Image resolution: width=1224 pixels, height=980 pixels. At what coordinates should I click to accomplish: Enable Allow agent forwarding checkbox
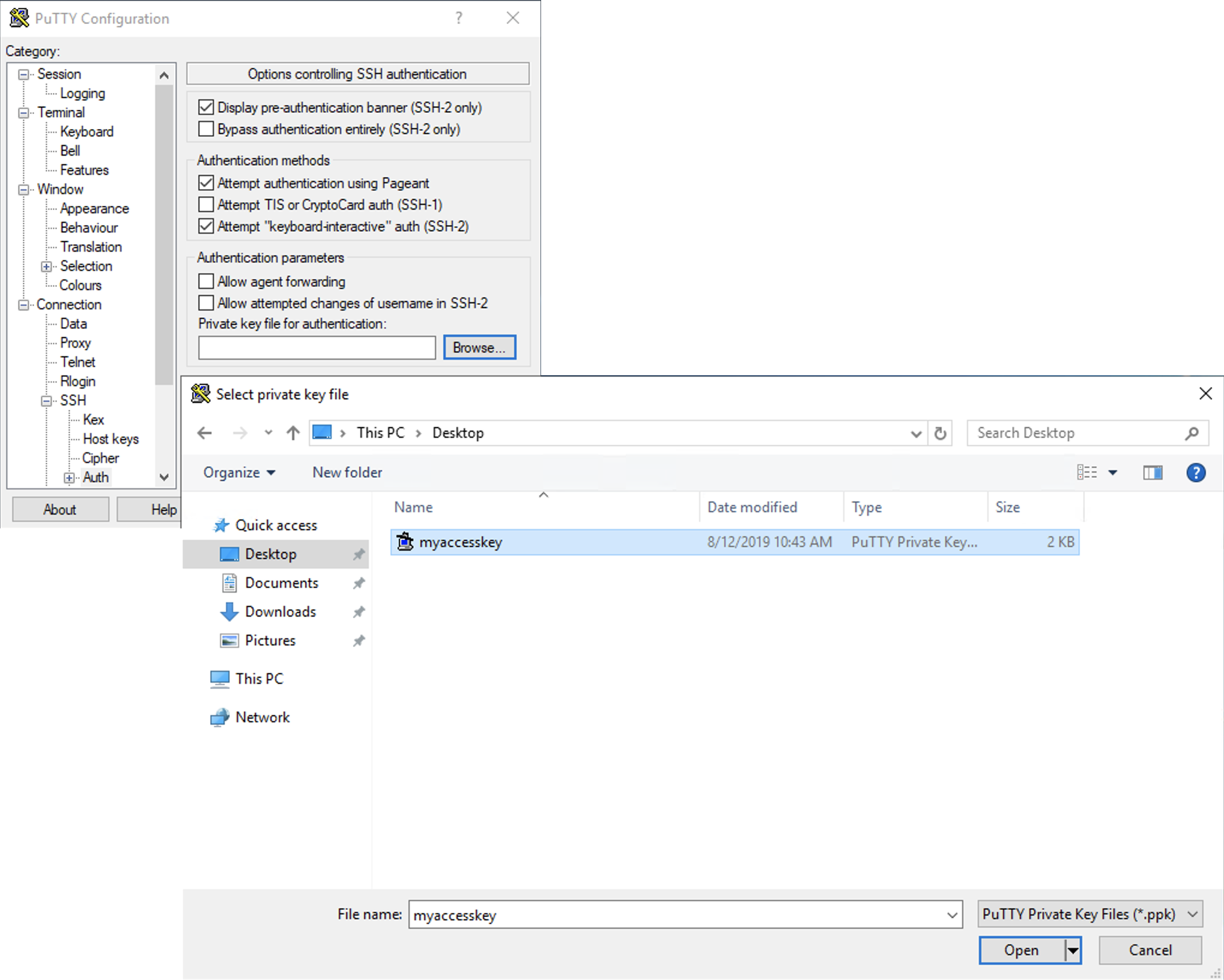tap(206, 281)
